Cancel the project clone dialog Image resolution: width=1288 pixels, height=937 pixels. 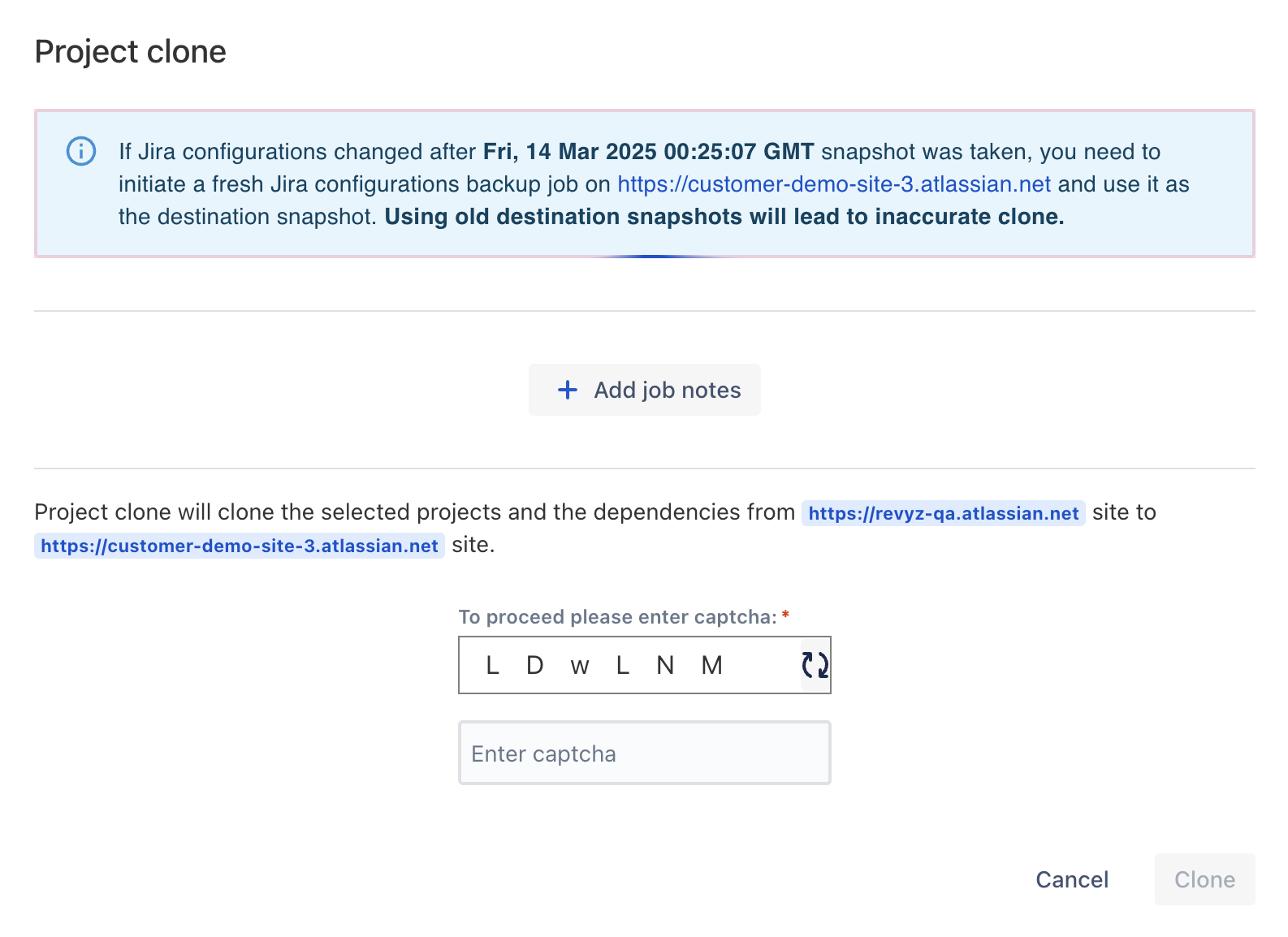[1071, 879]
